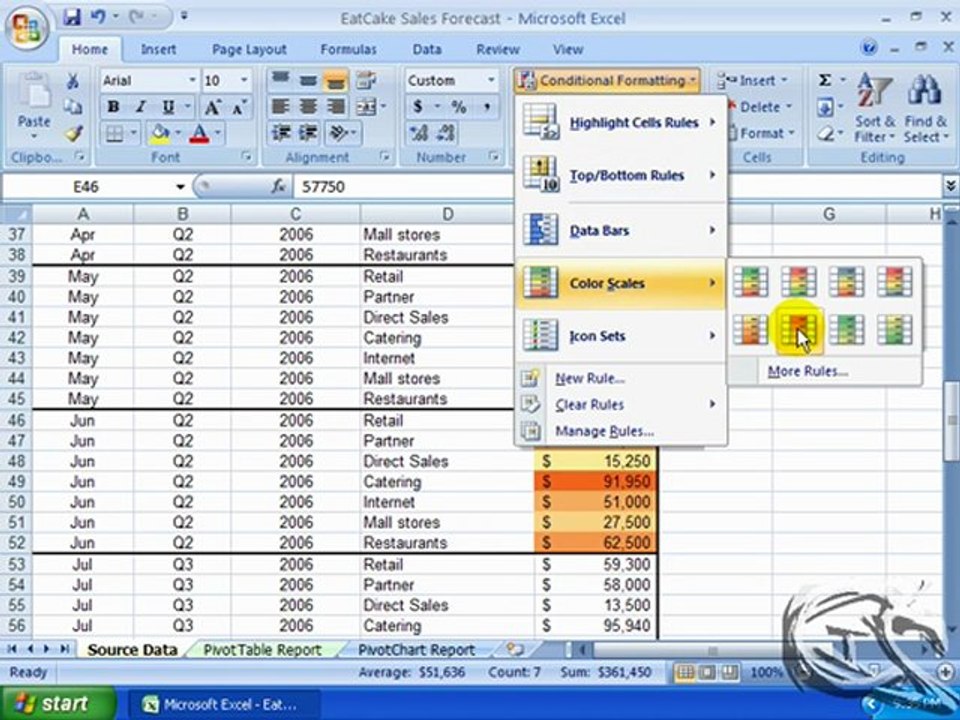Increase decimal places

click(419, 133)
